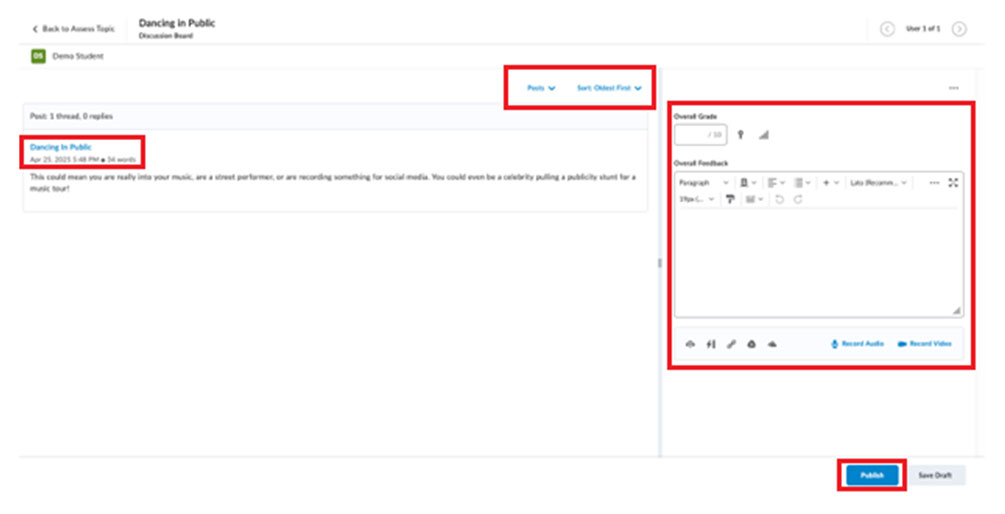Open more options above the grade panel

click(954, 88)
